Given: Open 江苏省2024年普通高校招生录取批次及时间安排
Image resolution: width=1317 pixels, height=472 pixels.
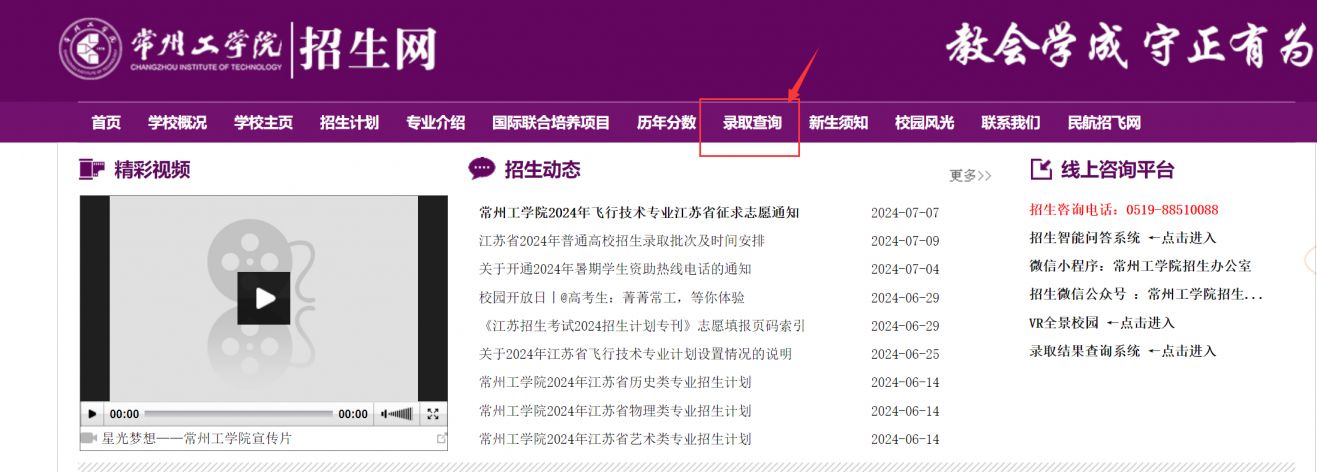Looking at the screenshot, I should [x=622, y=241].
